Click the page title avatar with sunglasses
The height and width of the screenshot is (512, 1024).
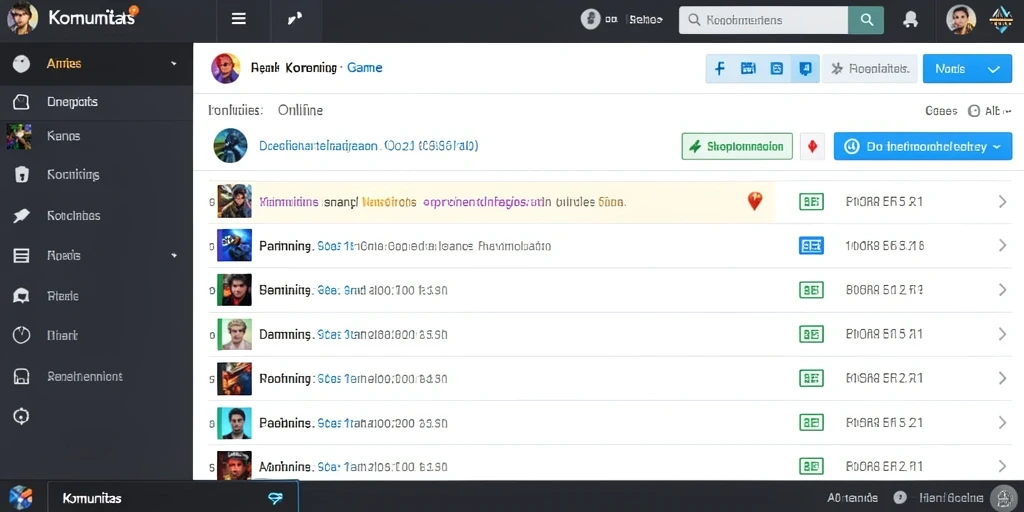[x=226, y=68]
